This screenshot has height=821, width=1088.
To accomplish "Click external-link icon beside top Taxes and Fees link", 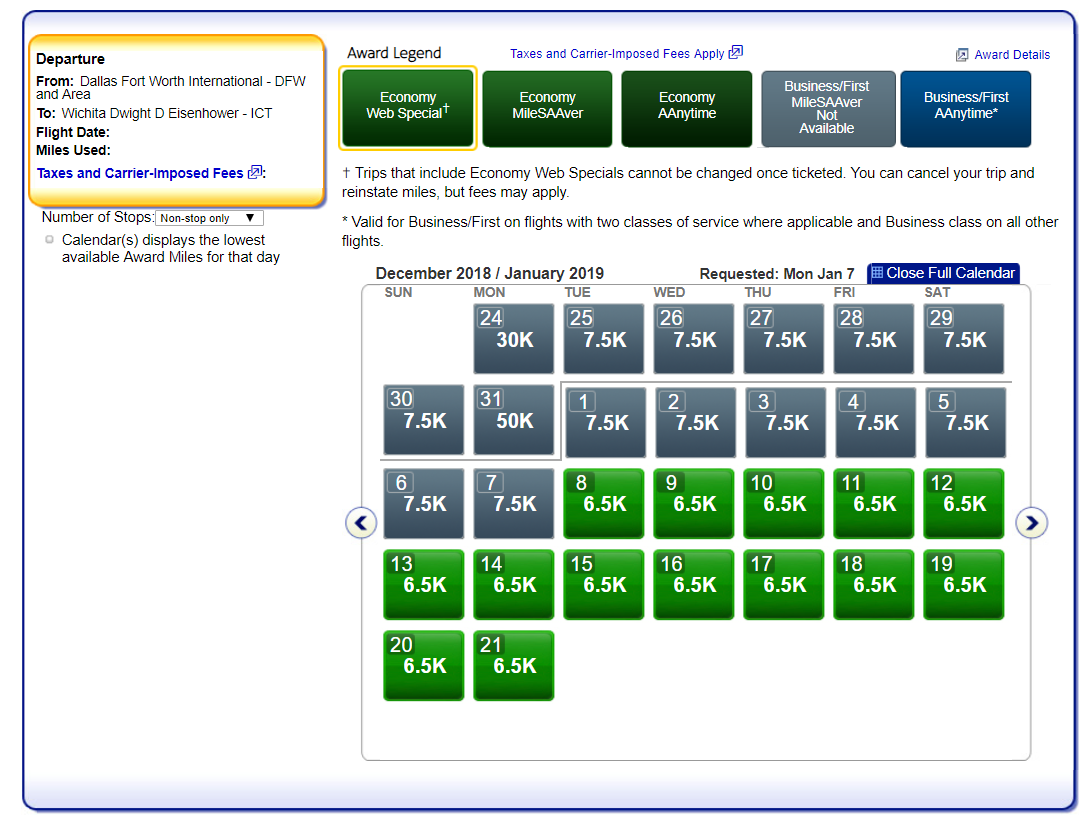I will pos(736,53).
